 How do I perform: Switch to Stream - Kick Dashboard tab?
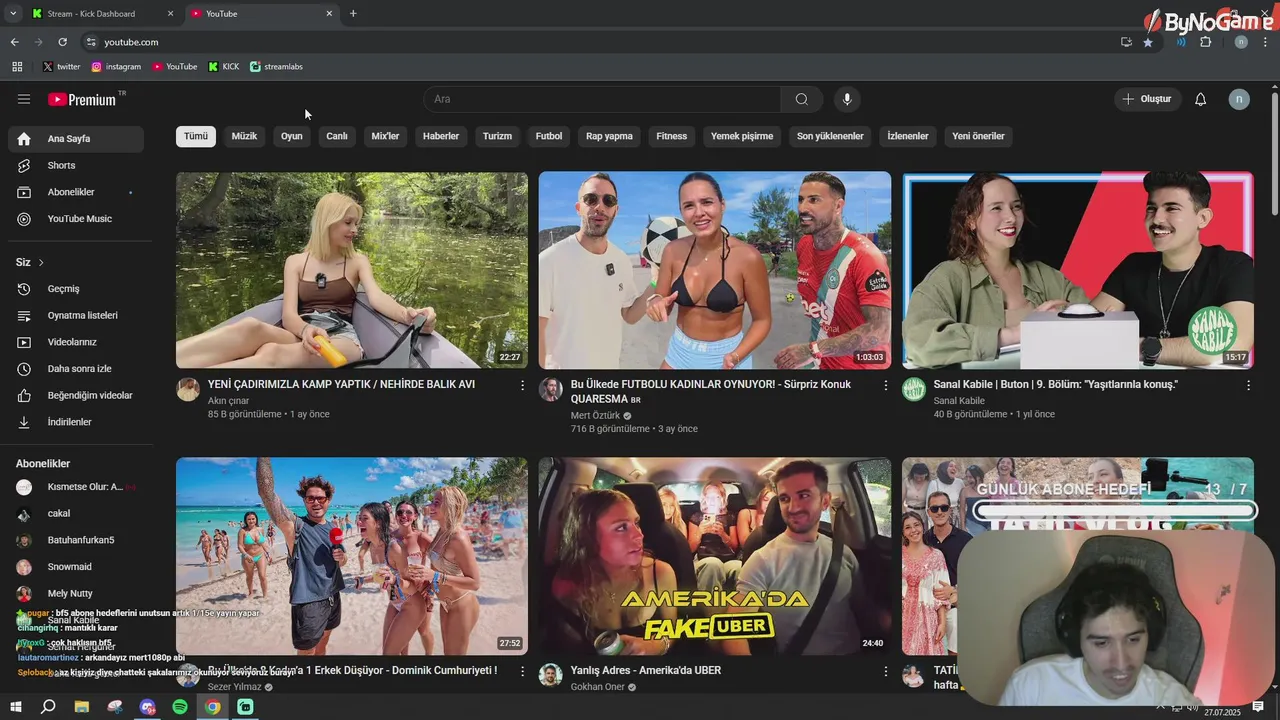point(102,14)
